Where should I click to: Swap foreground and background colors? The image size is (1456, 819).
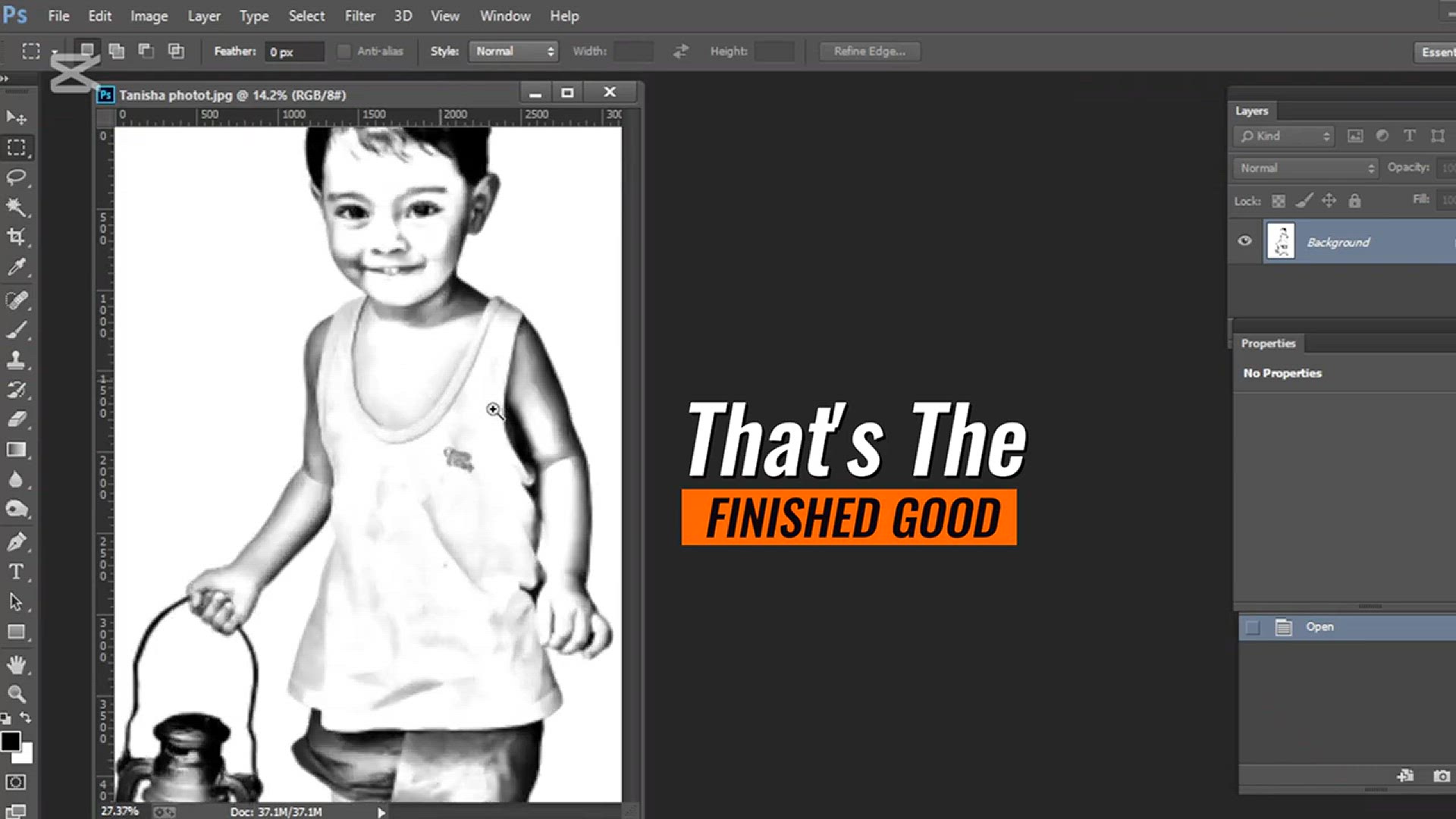pyautogui.click(x=26, y=717)
